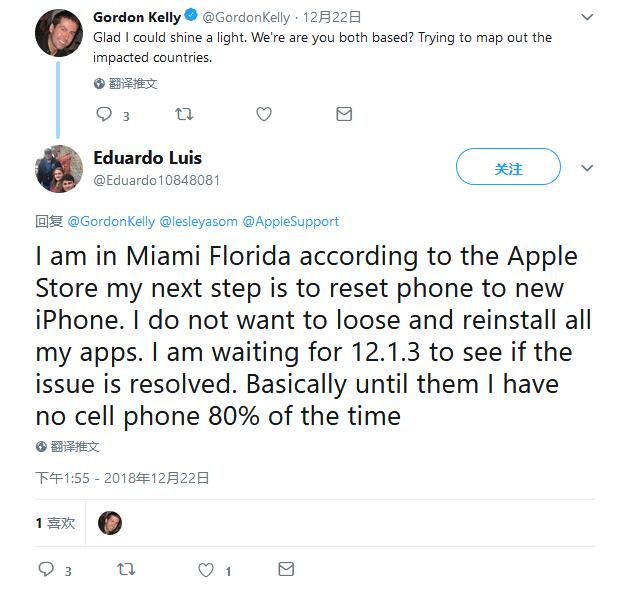The width and height of the screenshot is (634, 602).
Task: Follow Eduardo Luis with 关注 button
Action: pyautogui.click(x=508, y=169)
